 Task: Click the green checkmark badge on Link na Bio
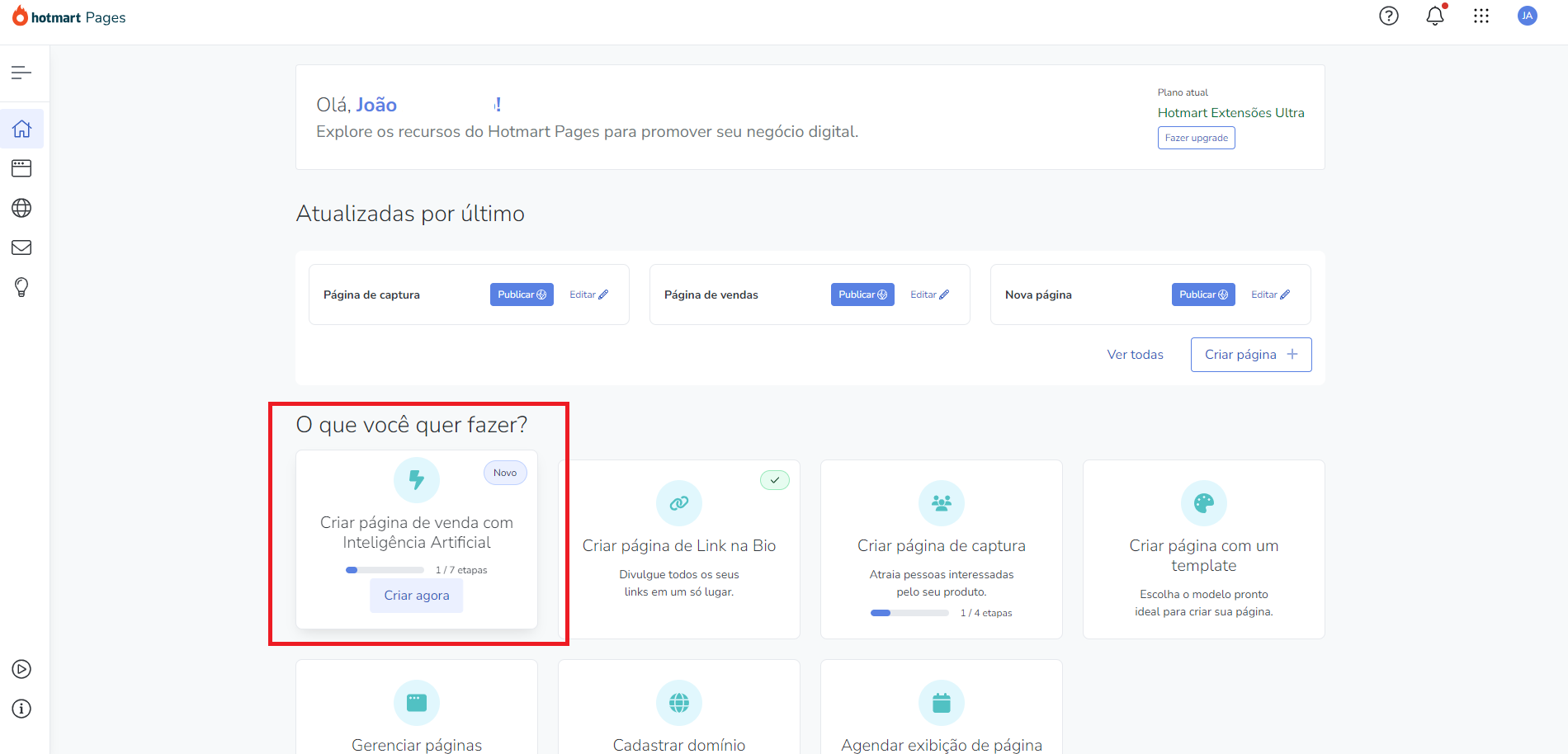tap(775, 480)
